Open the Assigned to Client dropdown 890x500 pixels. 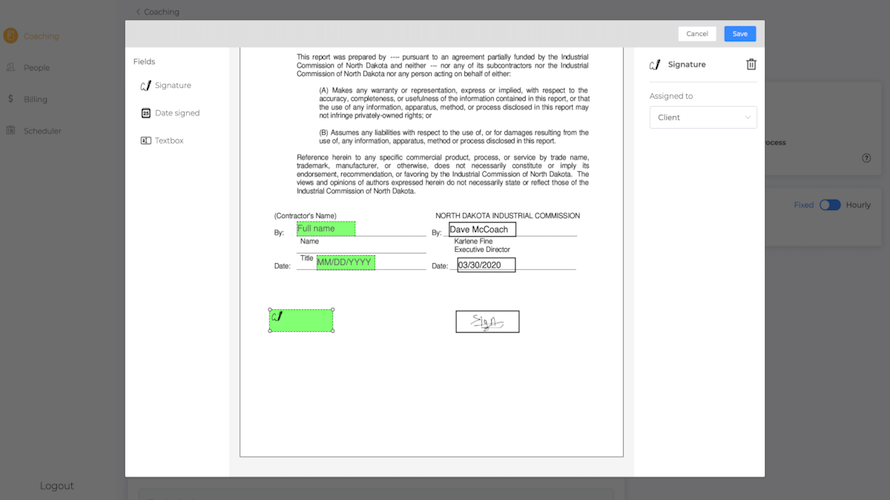[x=703, y=117]
